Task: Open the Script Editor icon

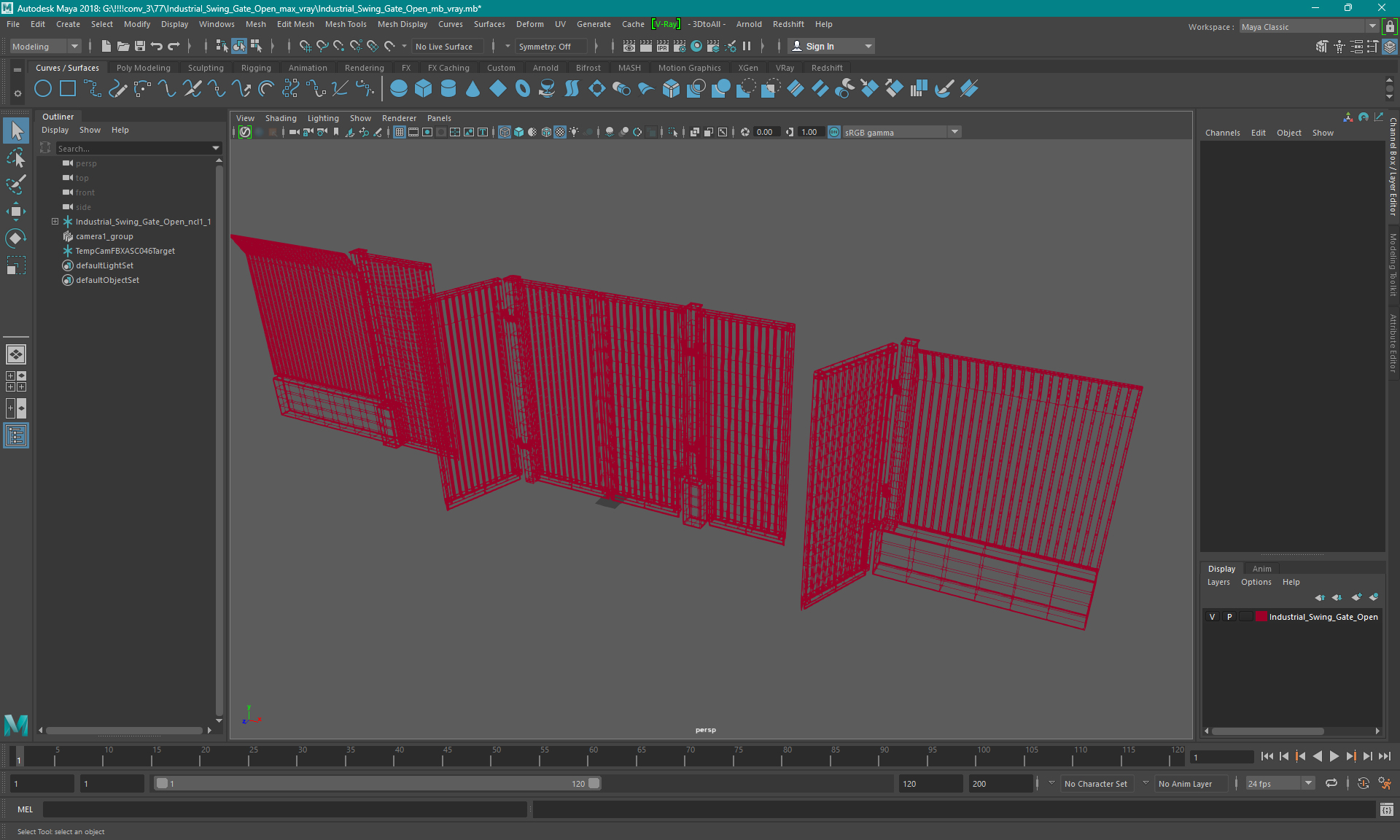Action: coord(1387,809)
